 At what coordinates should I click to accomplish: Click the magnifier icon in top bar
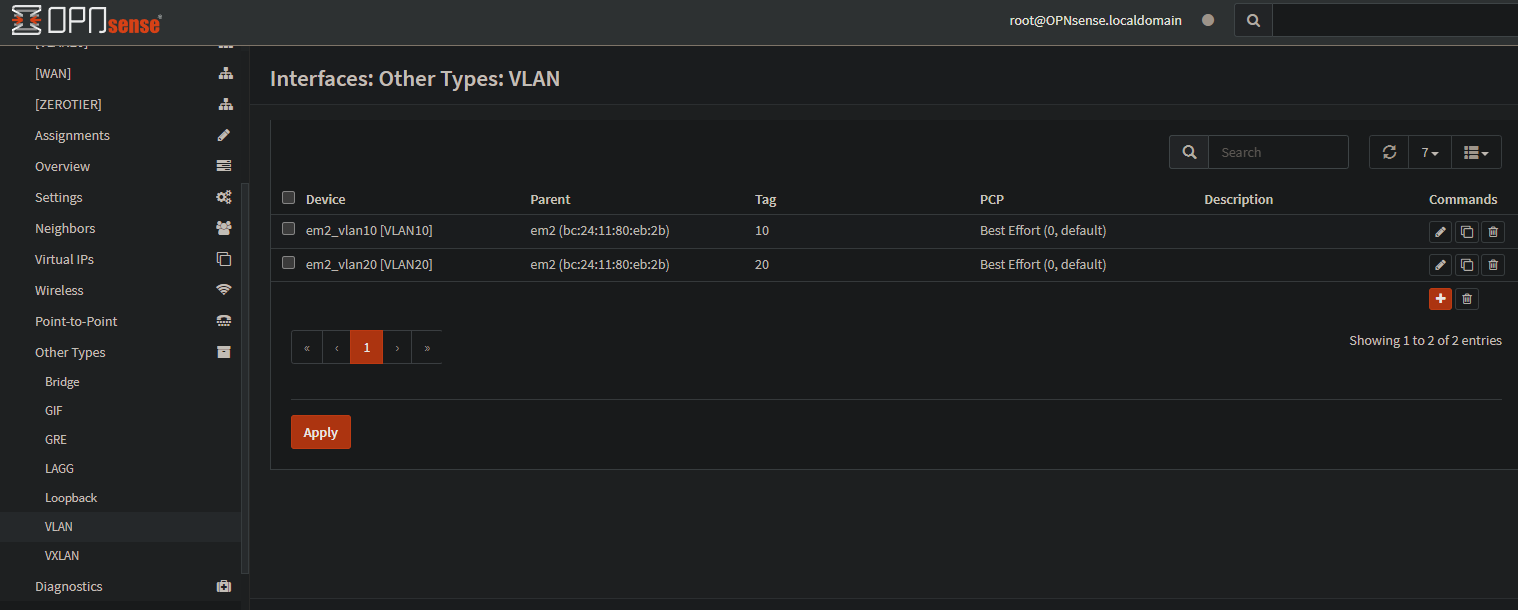1253,20
